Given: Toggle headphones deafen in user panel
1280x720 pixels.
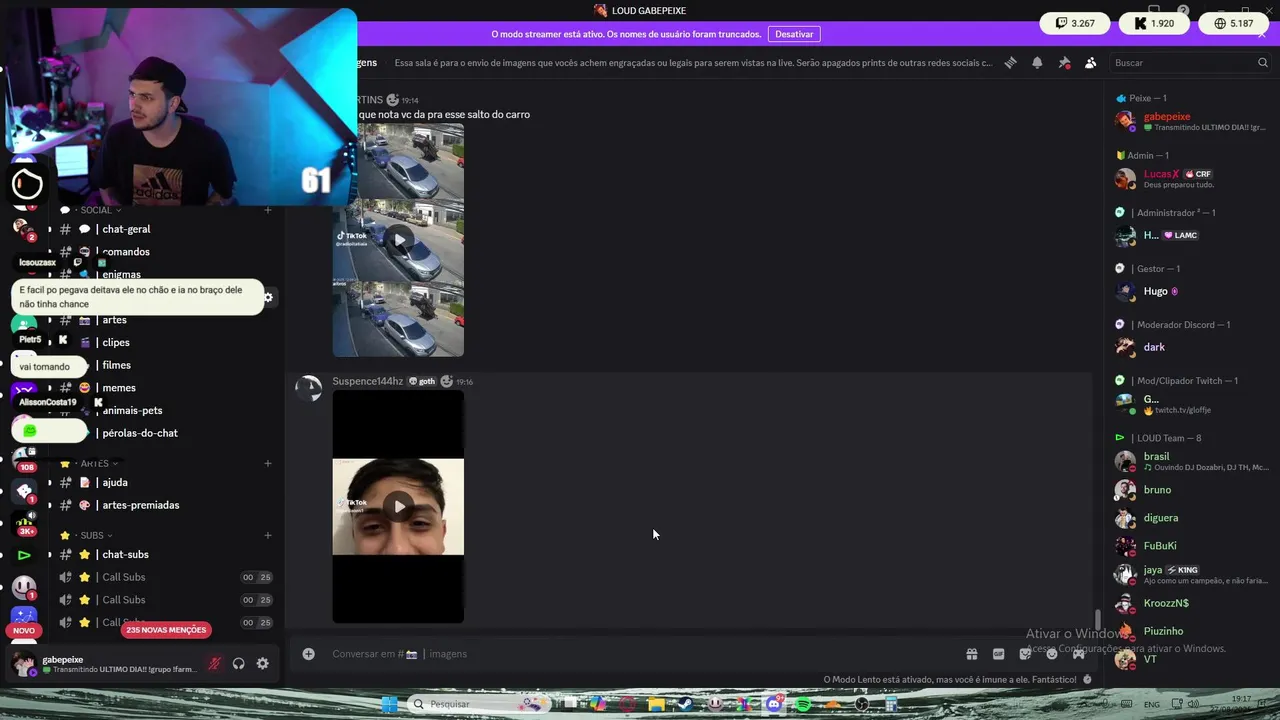Looking at the screenshot, I should 238,664.
